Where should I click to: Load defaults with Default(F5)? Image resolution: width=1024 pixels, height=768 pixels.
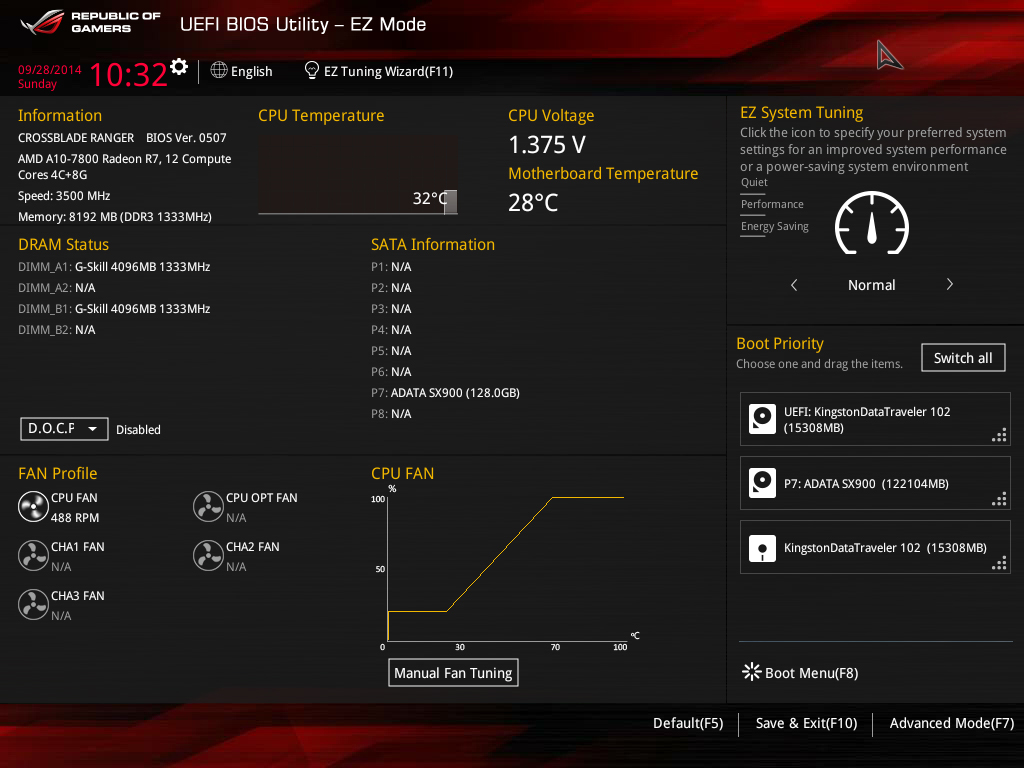(x=688, y=723)
